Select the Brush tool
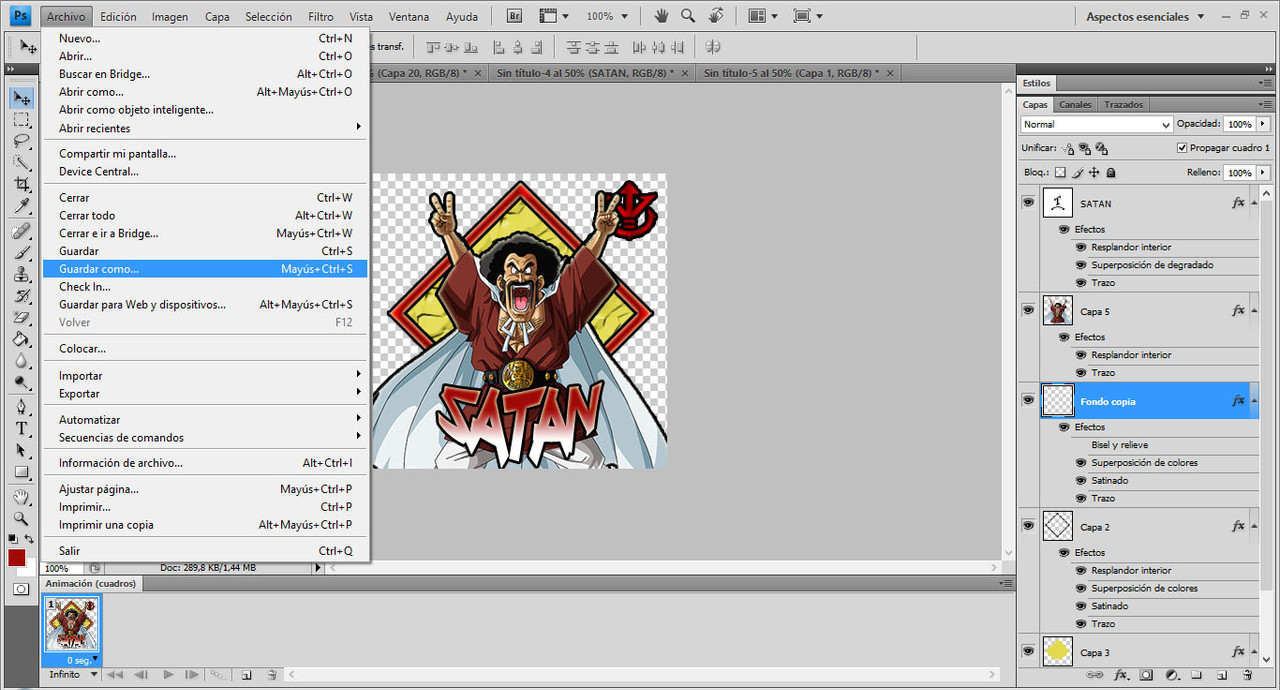 click(x=21, y=252)
